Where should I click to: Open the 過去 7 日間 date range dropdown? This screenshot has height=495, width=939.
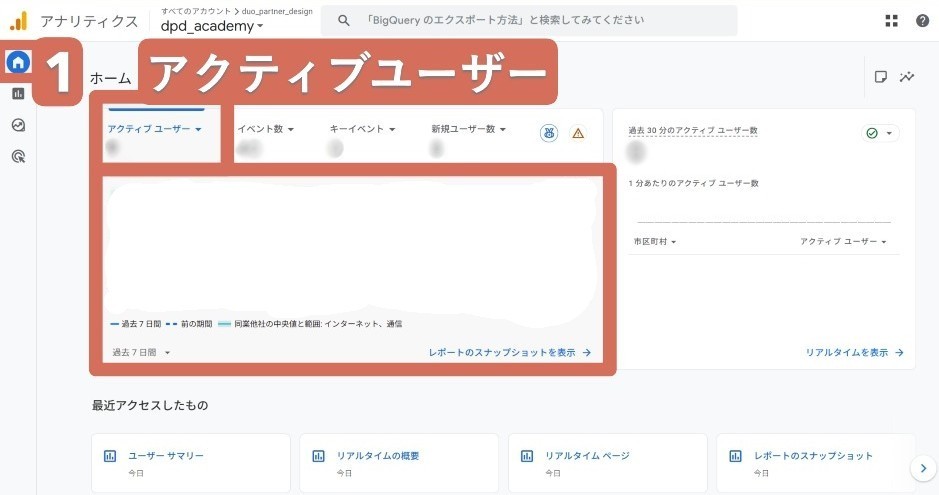coord(141,352)
